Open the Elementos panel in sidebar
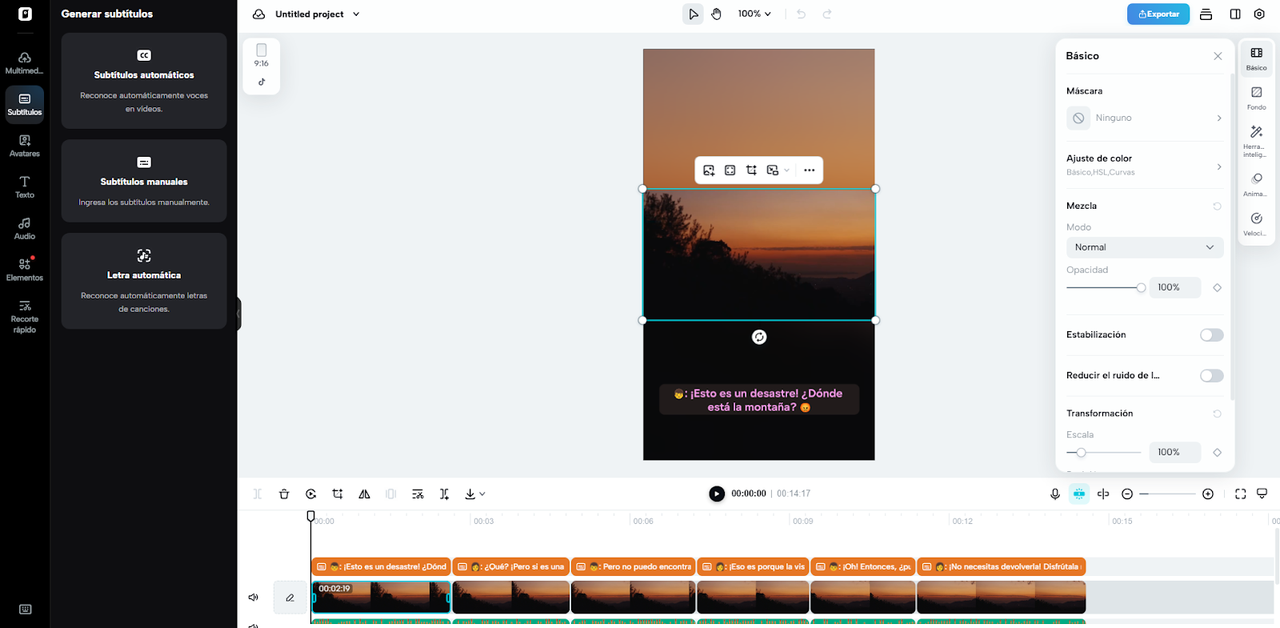Image resolution: width=1280 pixels, height=628 pixels. click(24, 269)
